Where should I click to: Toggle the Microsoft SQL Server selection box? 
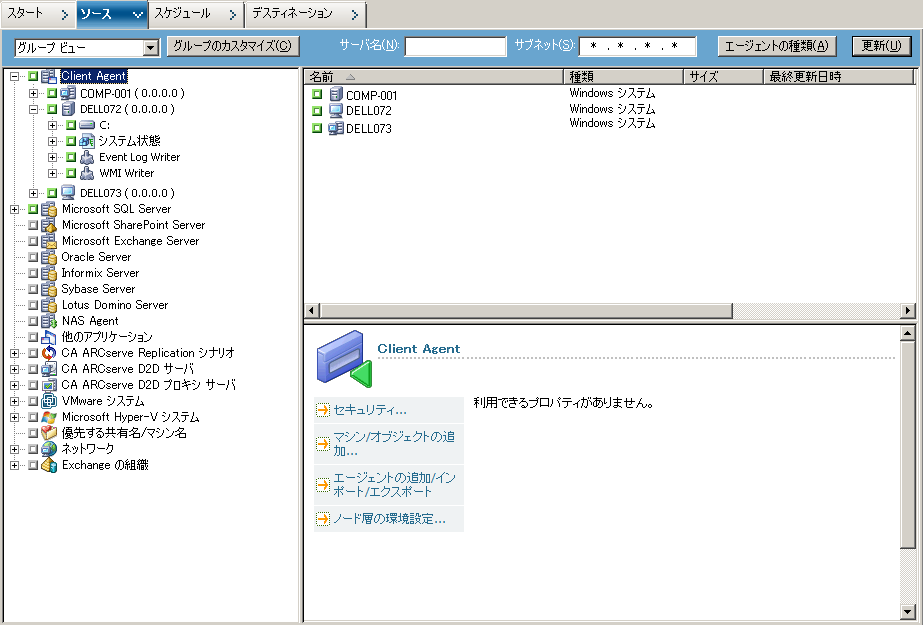click(x=33, y=209)
